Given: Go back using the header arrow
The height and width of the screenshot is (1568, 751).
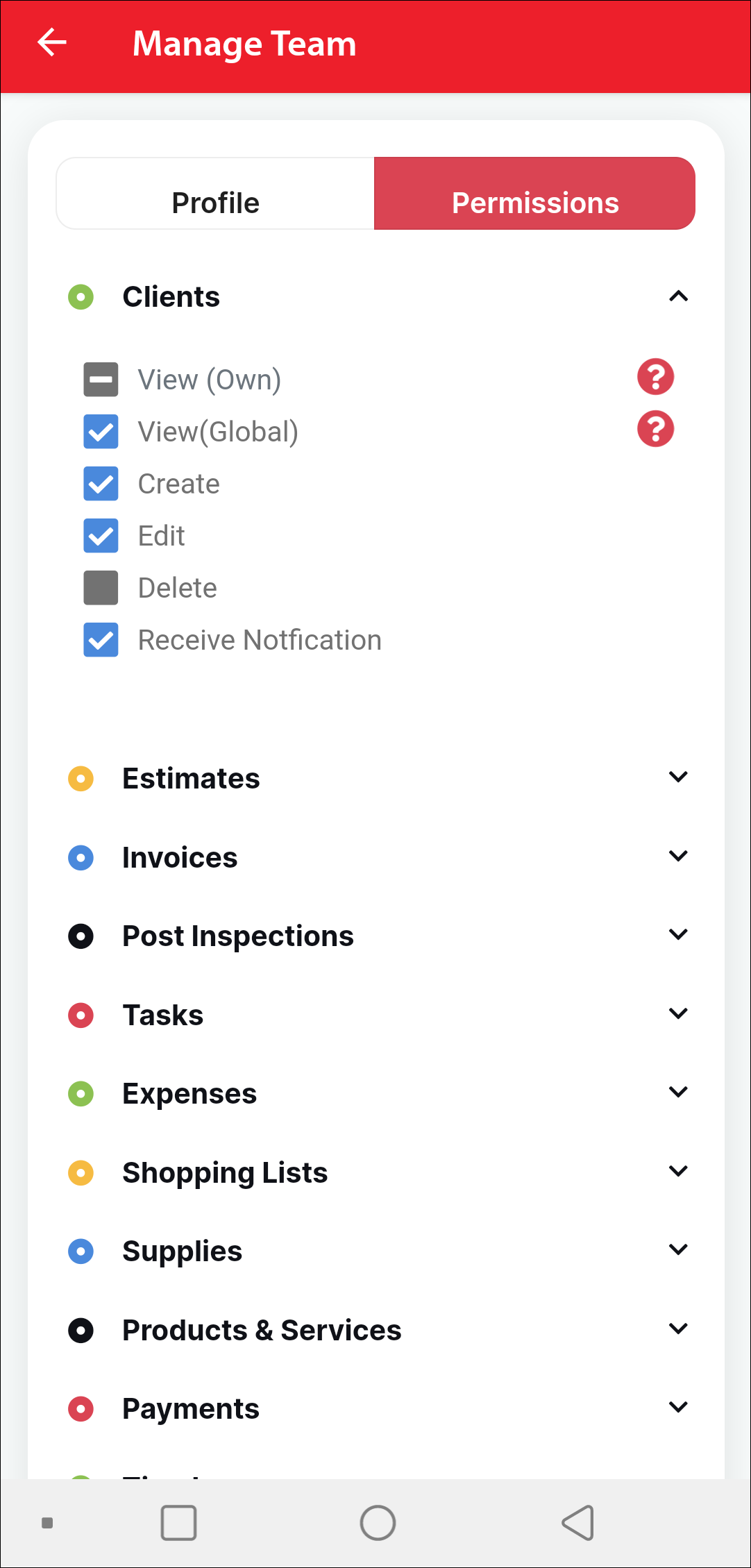Looking at the screenshot, I should (x=52, y=43).
